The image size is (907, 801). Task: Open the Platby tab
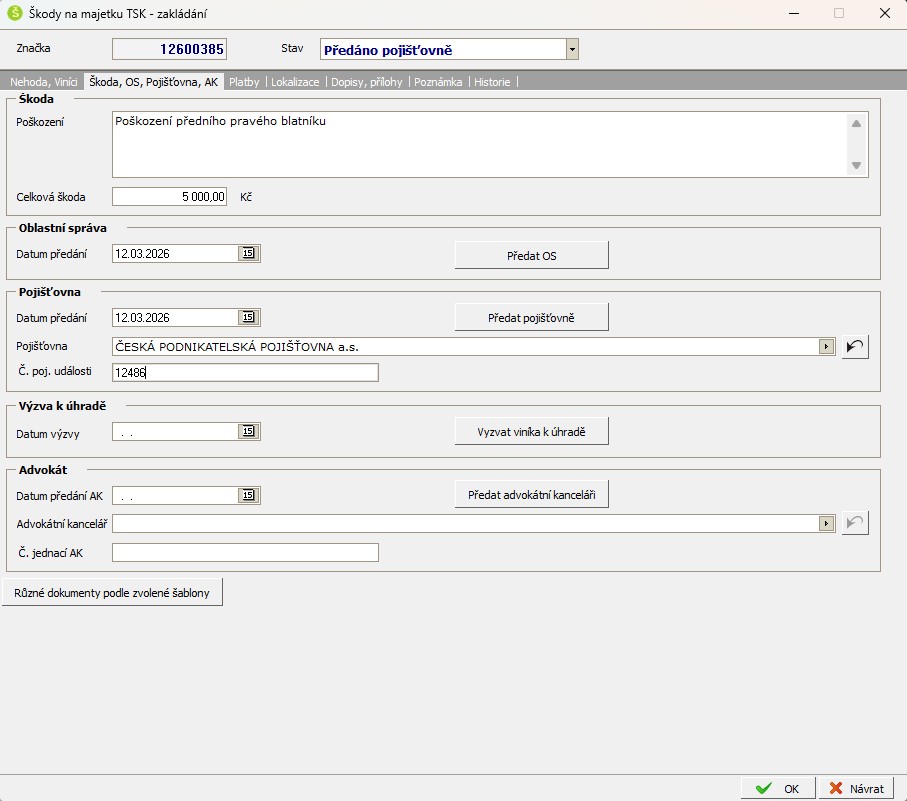point(244,83)
